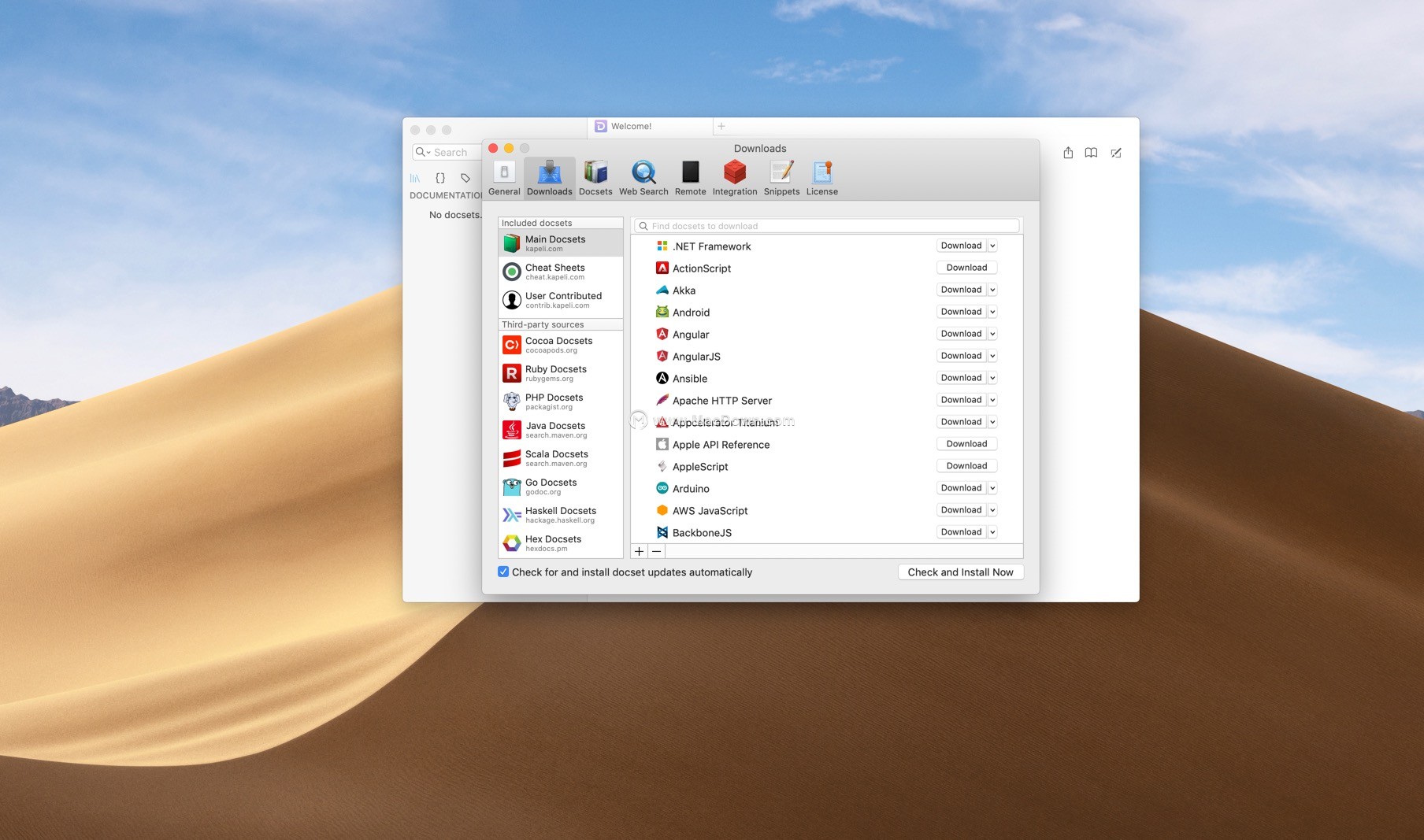The width and height of the screenshot is (1424, 840).
Task: Select Cocoa Docsets source
Action: coord(561,345)
